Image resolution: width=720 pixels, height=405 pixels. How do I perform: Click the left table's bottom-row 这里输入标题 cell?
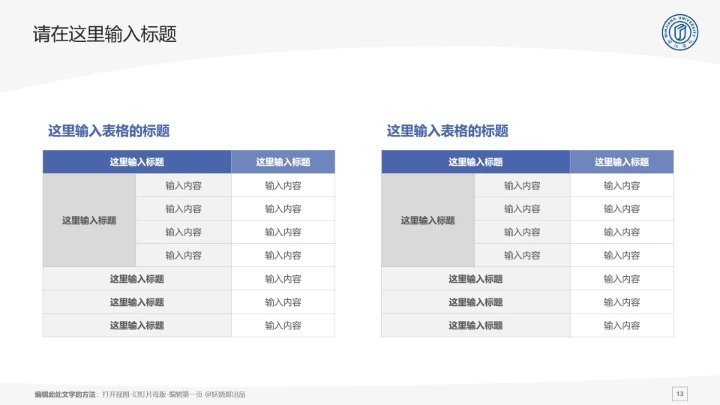coord(137,326)
